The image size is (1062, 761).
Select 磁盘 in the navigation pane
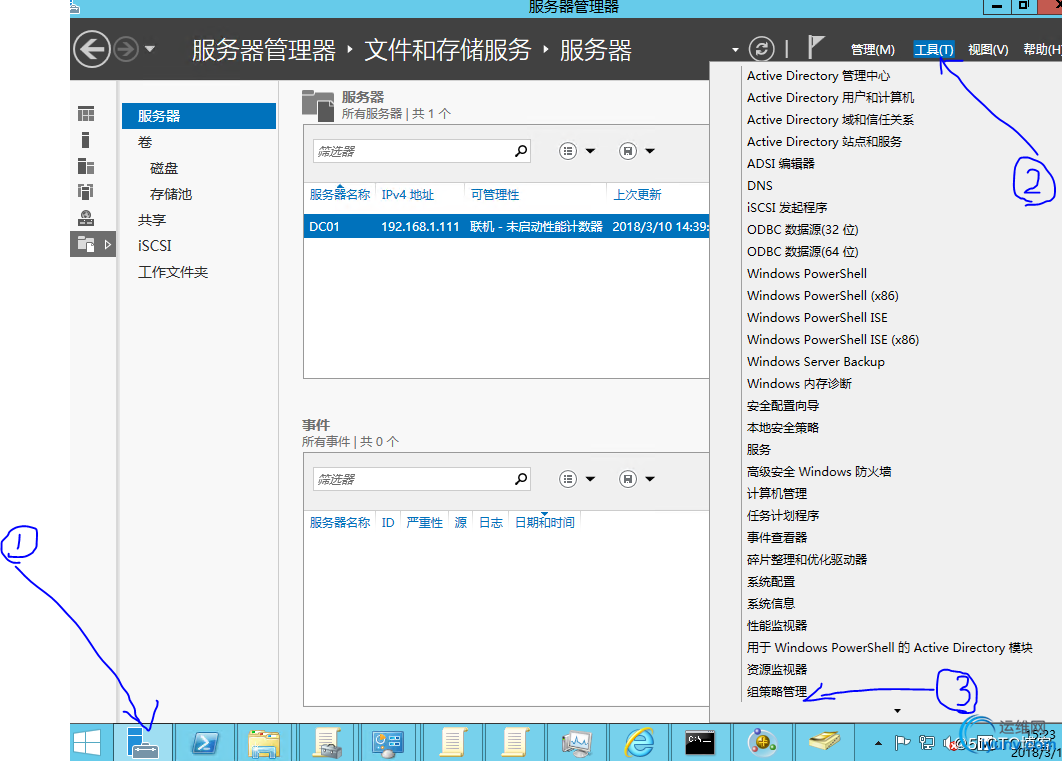[164, 168]
